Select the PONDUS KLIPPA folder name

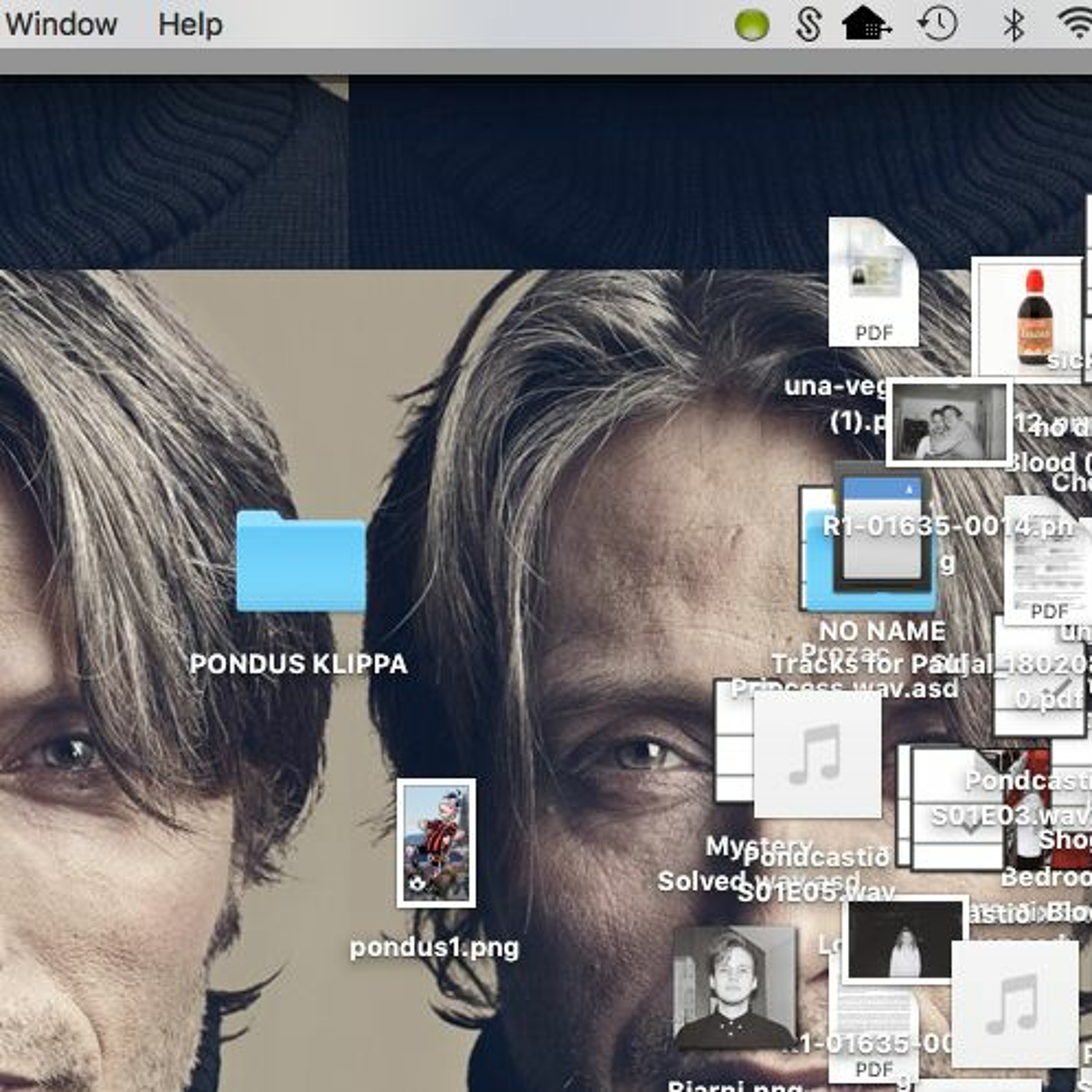(298, 664)
